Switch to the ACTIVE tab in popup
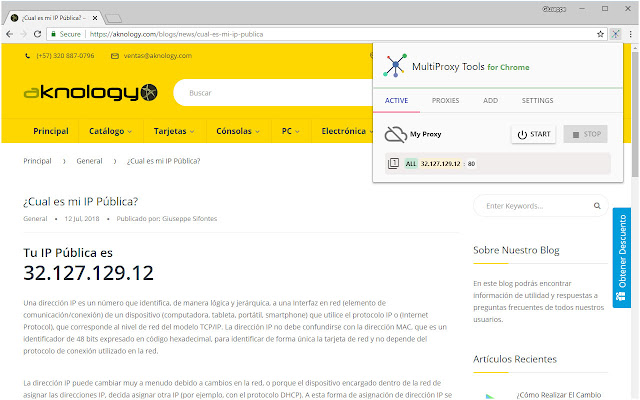Viewport: 640px width, 400px height. click(396, 100)
